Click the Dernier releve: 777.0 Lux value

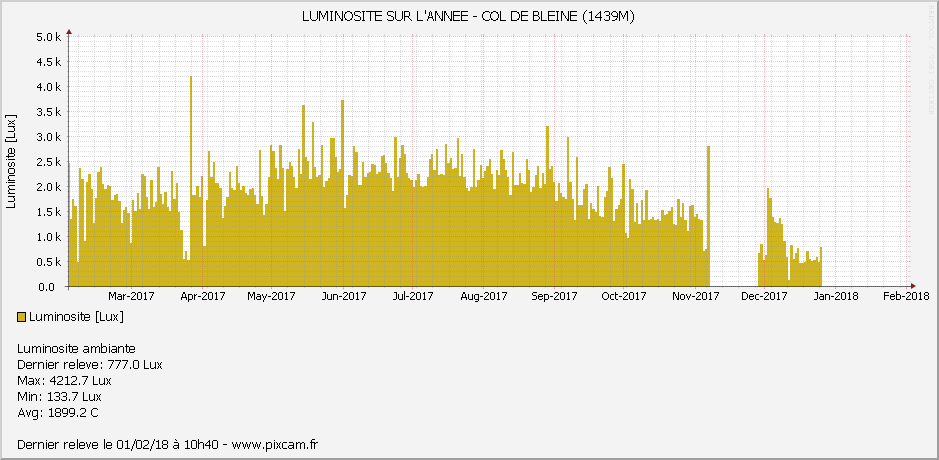(89, 365)
